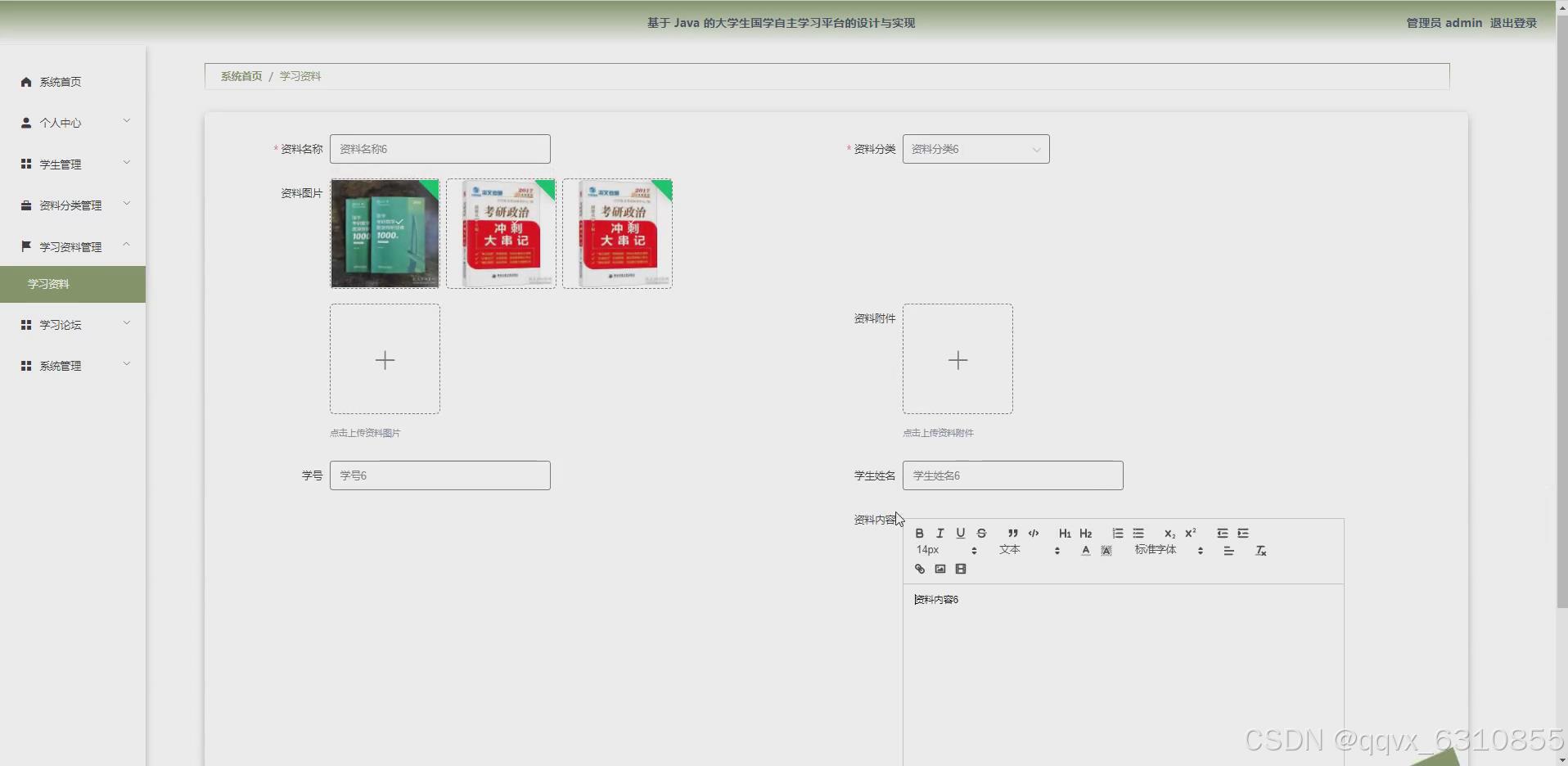Viewport: 1568px width, 766px height.
Task: Open the text background color picker
Action: tap(1106, 551)
